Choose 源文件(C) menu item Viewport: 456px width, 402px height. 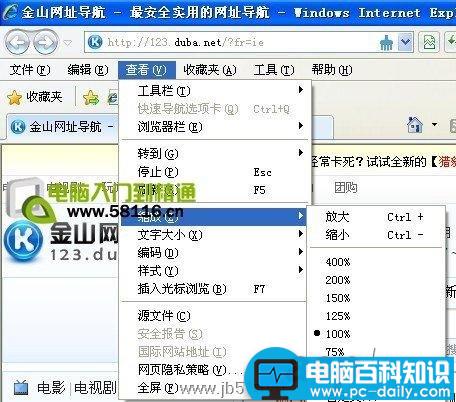(214, 315)
